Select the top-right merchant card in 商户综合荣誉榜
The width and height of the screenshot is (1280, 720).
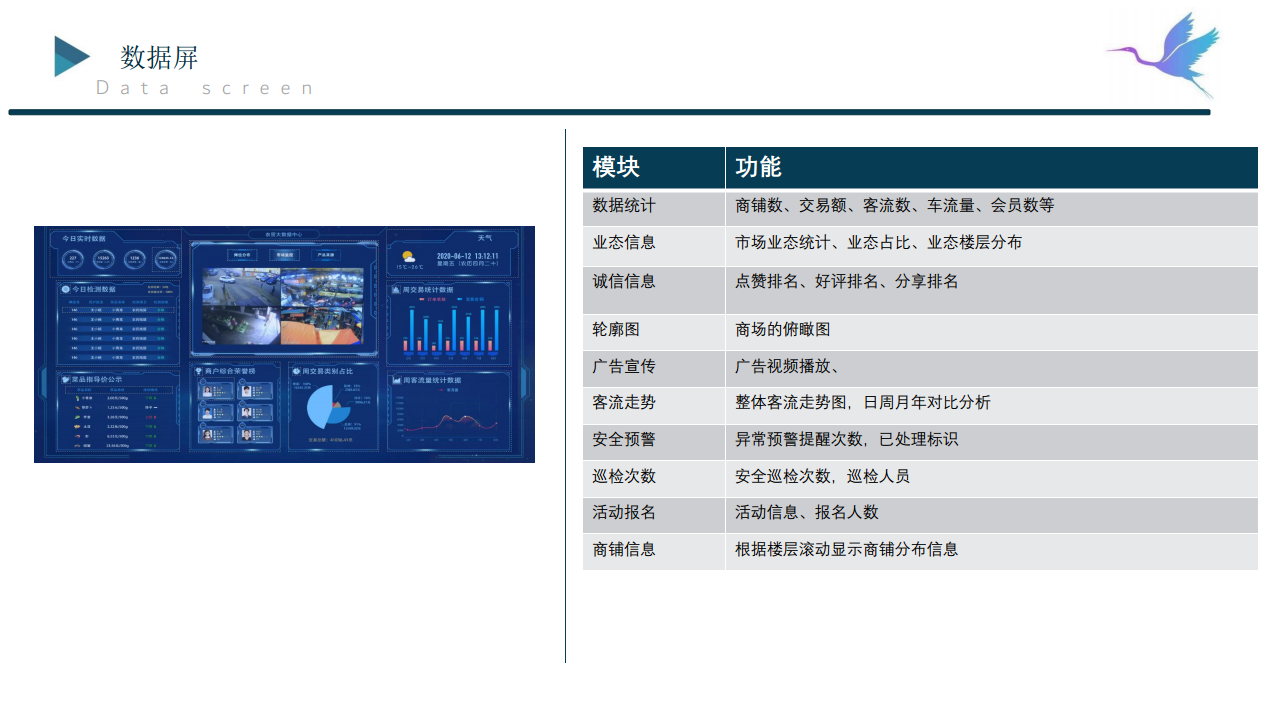(255, 391)
